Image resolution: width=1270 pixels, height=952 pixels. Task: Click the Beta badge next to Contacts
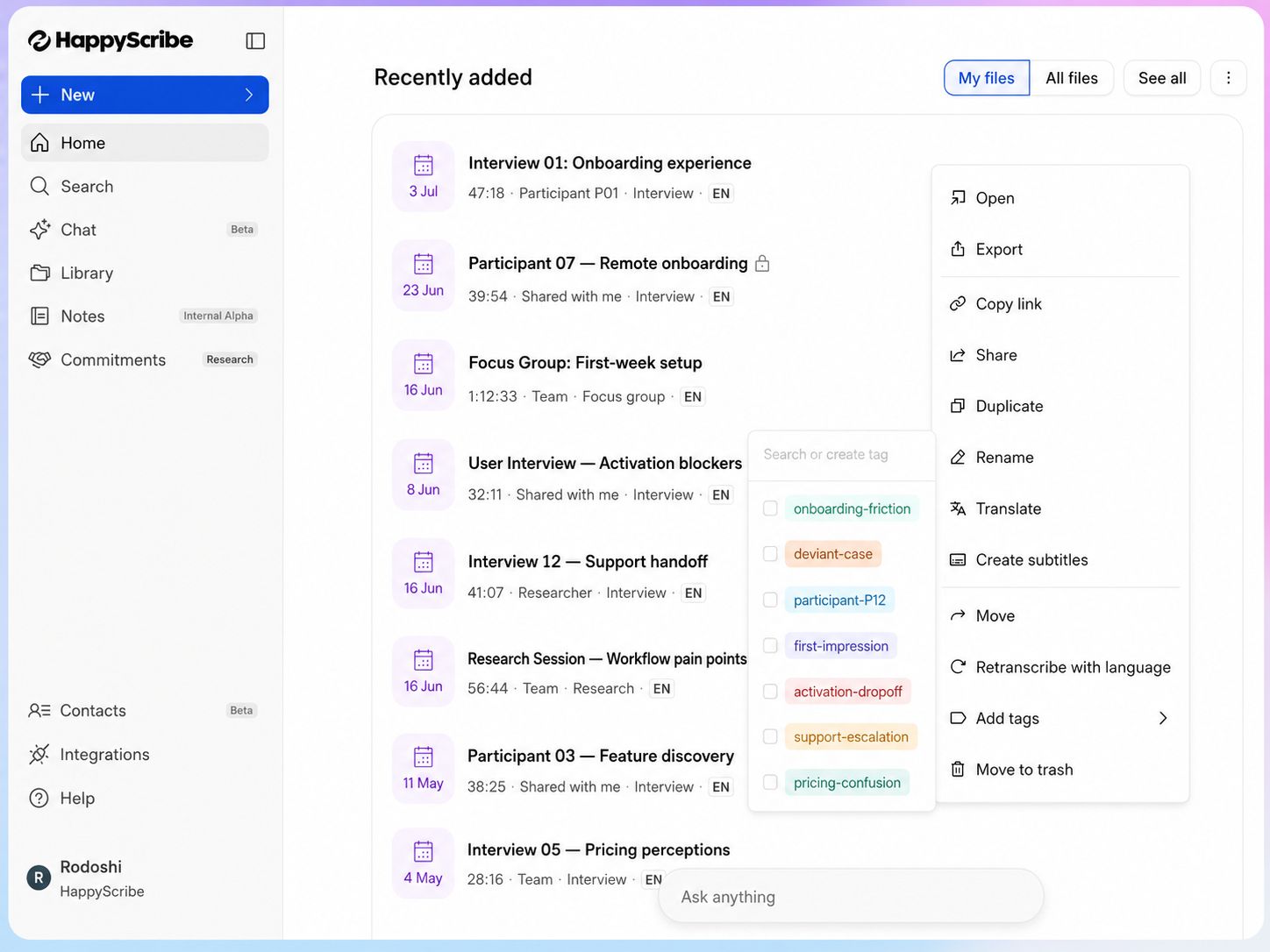click(x=241, y=711)
